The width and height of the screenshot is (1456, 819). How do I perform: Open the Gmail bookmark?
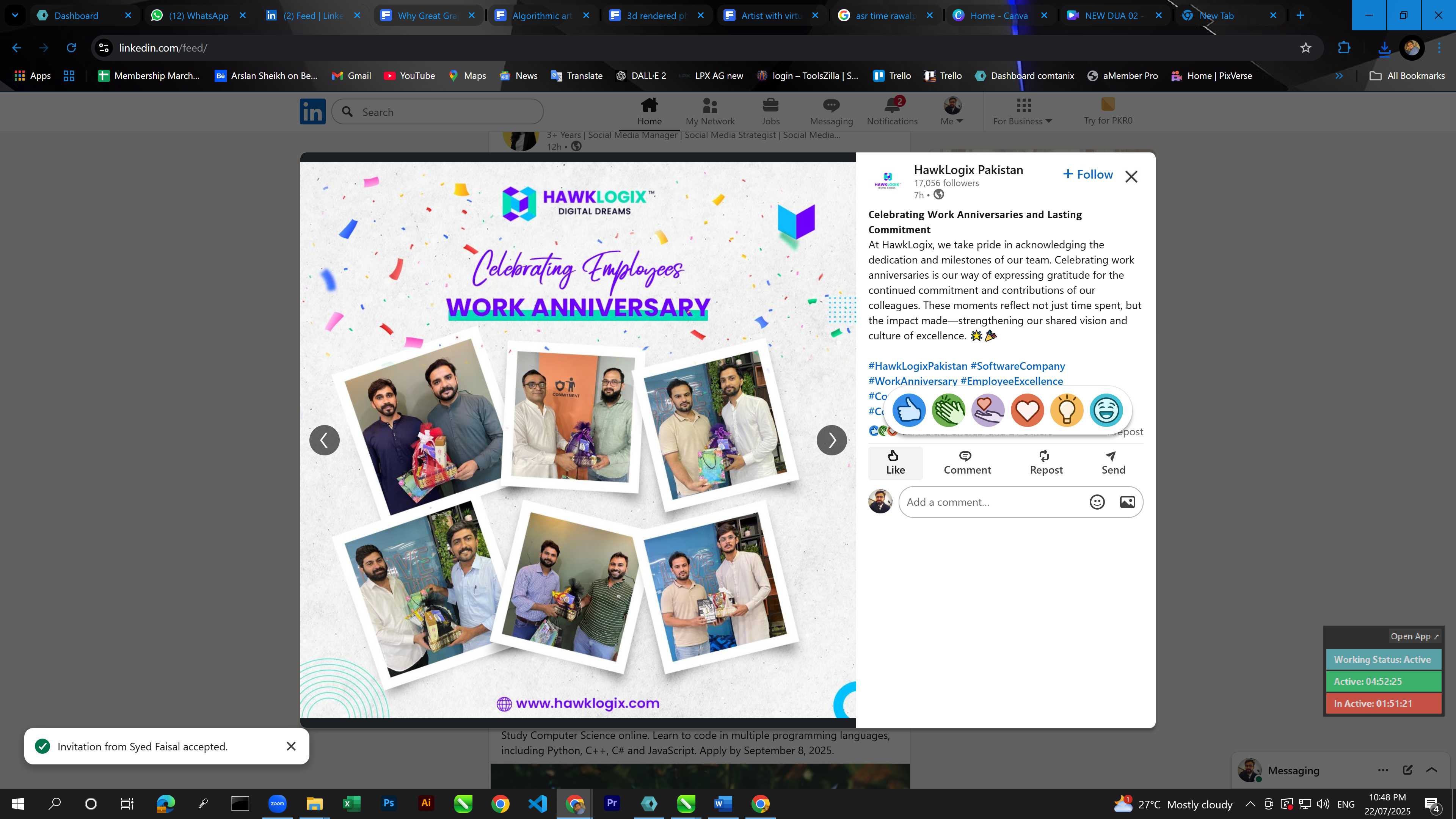point(351,76)
